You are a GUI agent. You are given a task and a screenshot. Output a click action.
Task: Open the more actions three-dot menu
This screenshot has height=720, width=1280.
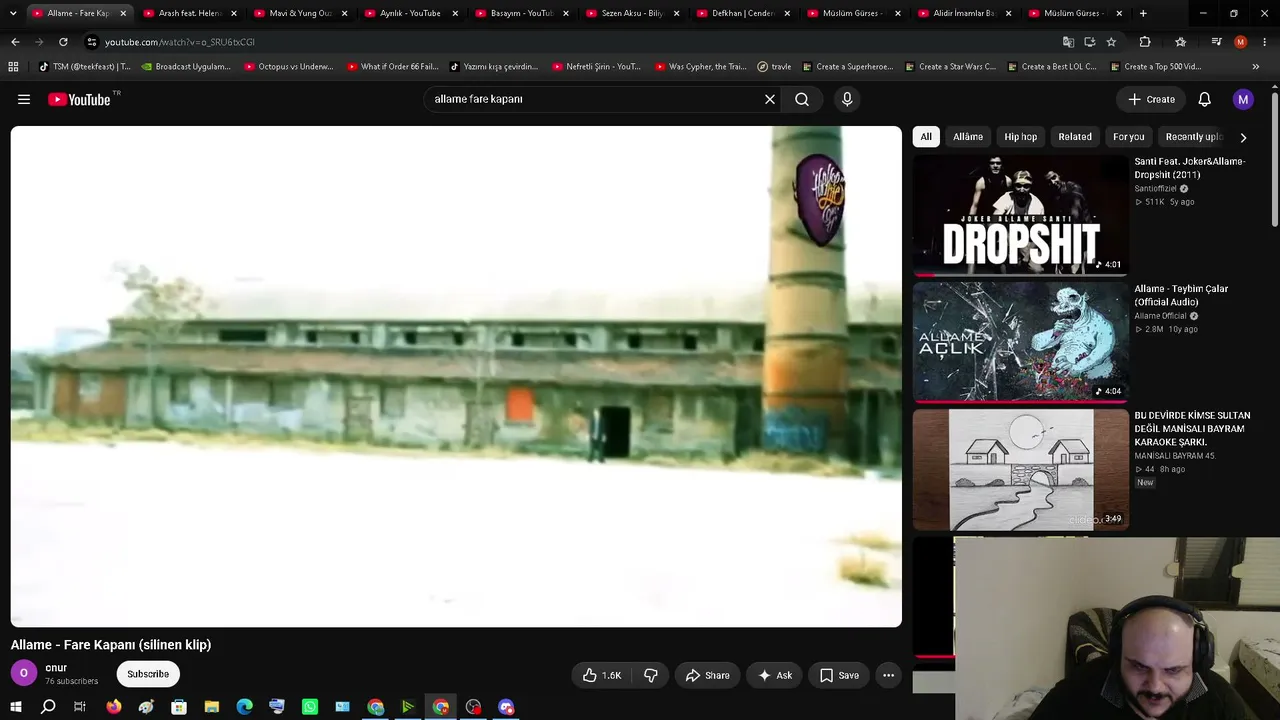pyautogui.click(x=888, y=675)
